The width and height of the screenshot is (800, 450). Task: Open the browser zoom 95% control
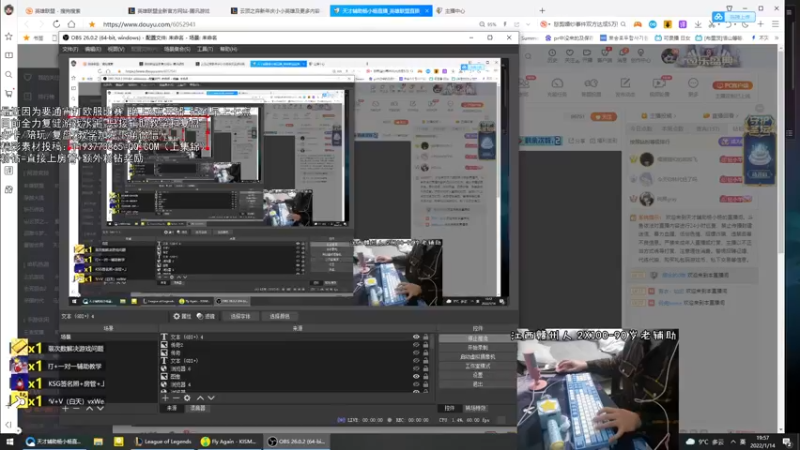point(488,24)
